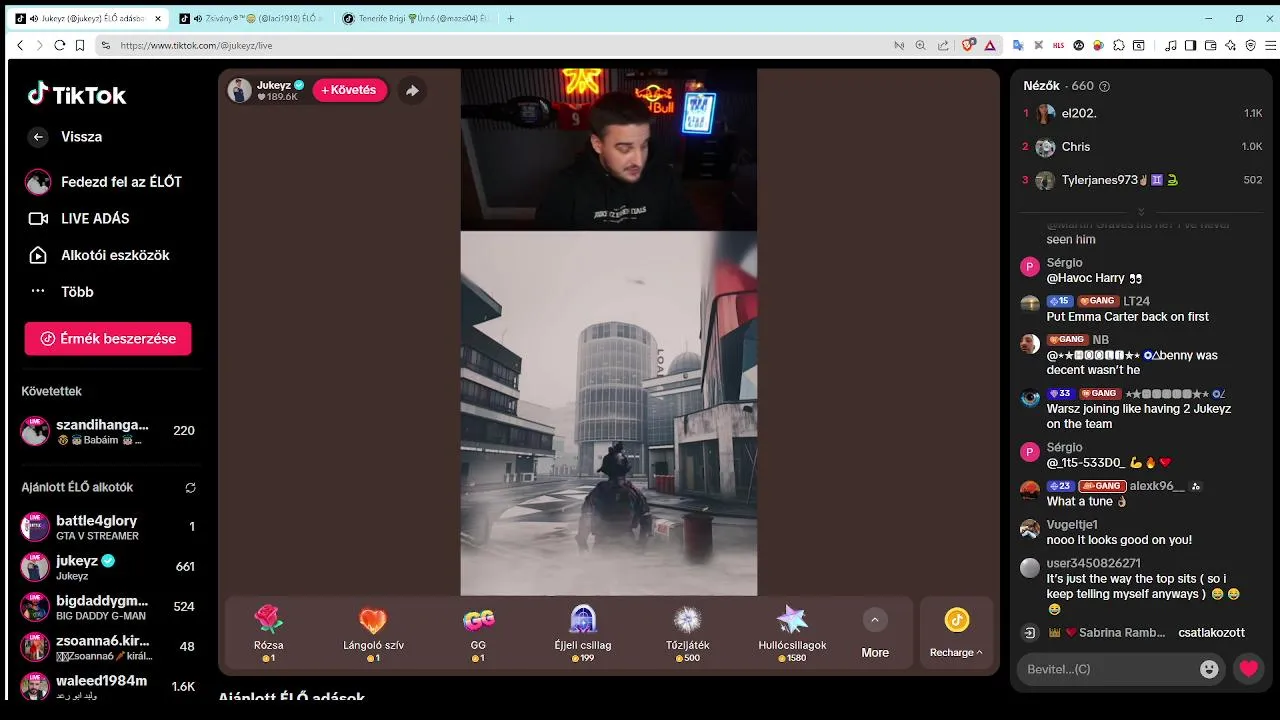Reload the page

pos(60,45)
